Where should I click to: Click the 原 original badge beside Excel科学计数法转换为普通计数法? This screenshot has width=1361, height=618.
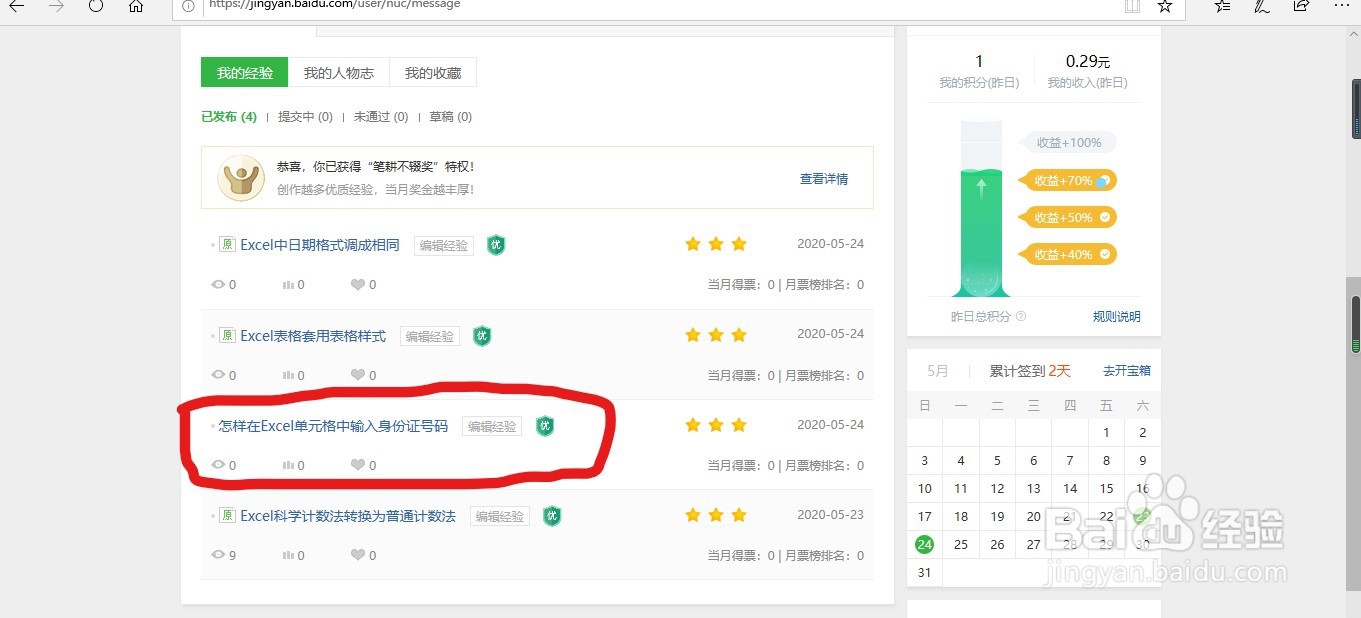(x=227, y=515)
